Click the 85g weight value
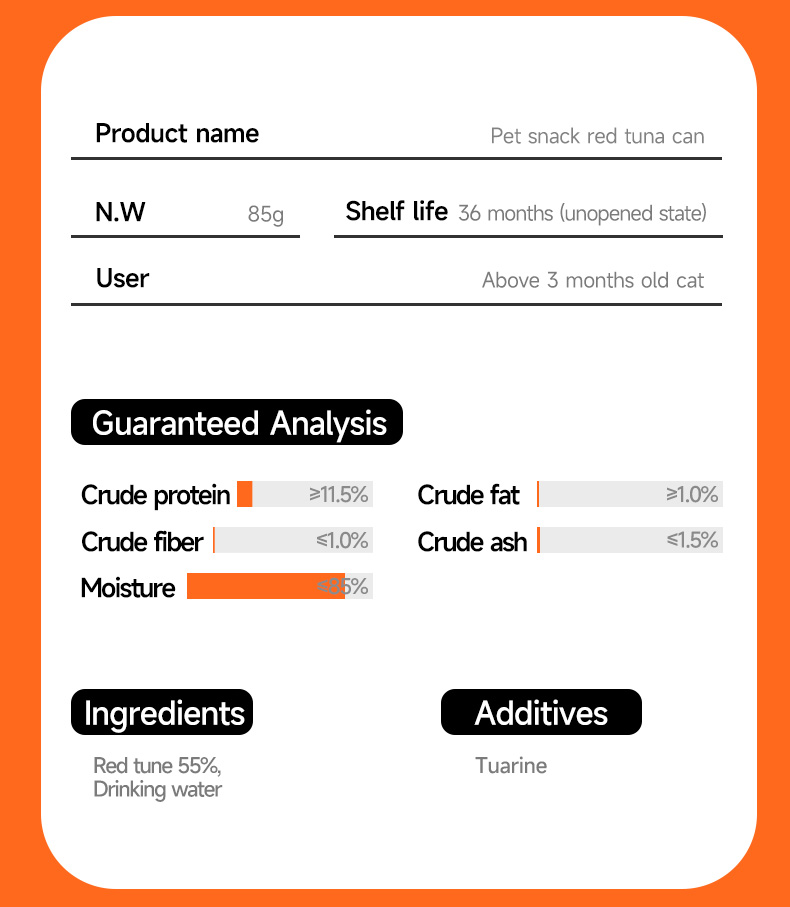 click(x=266, y=215)
